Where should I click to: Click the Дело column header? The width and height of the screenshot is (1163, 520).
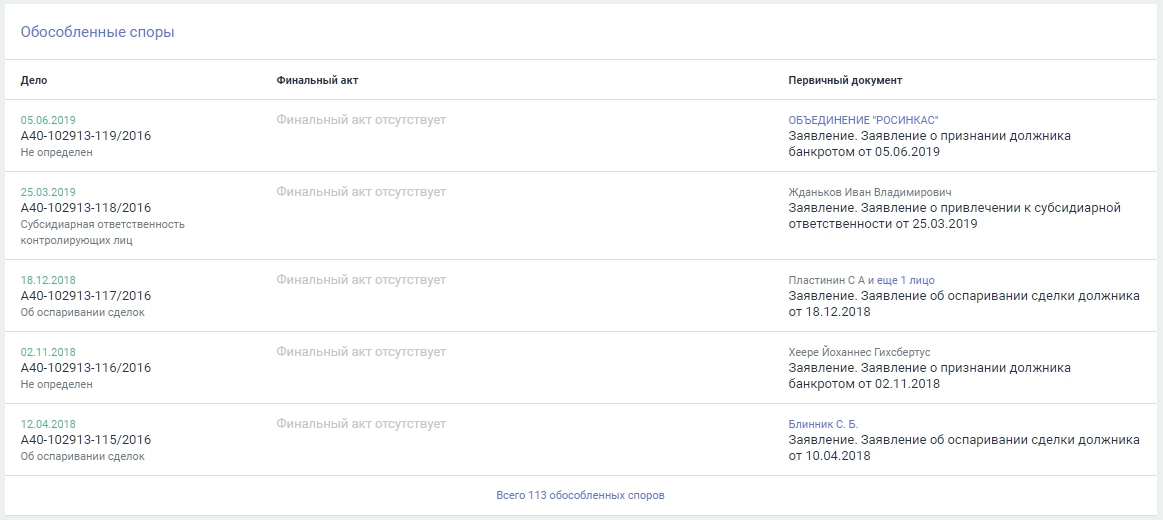click(34, 80)
